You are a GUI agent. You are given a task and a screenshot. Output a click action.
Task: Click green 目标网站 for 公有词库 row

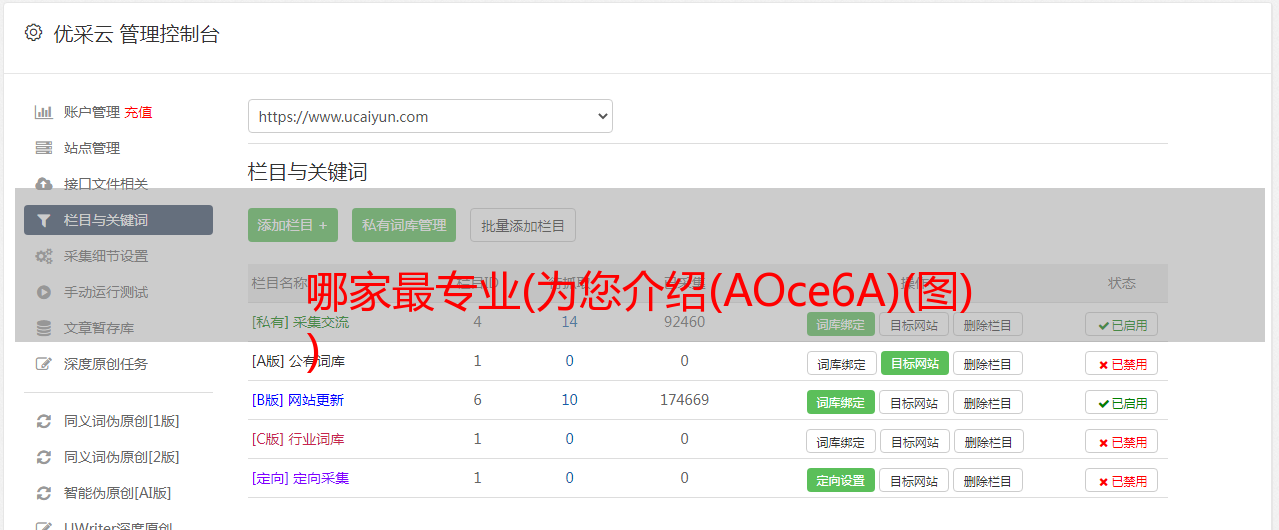click(x=914, y=364)
